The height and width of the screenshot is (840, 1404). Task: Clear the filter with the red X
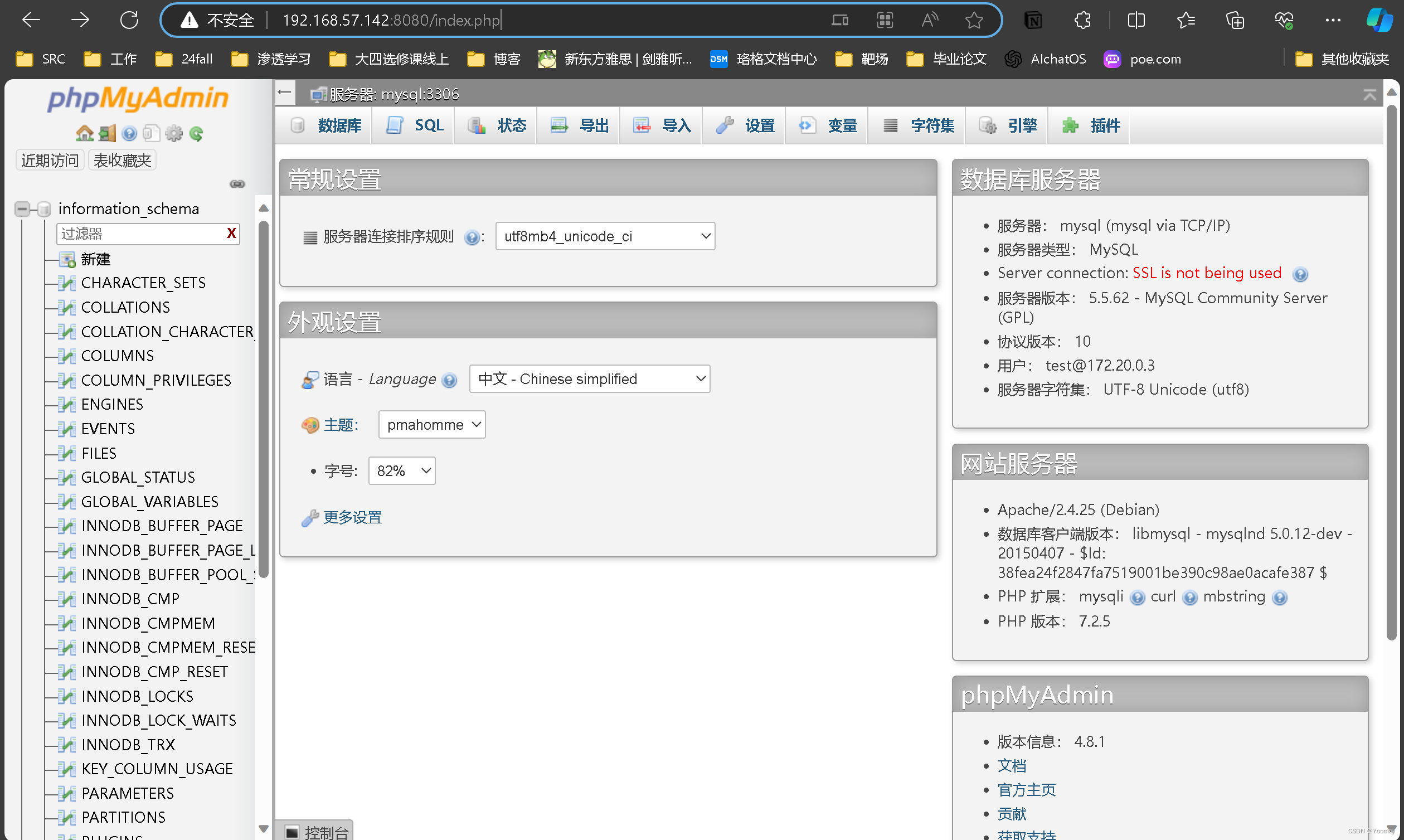point(231,233)
